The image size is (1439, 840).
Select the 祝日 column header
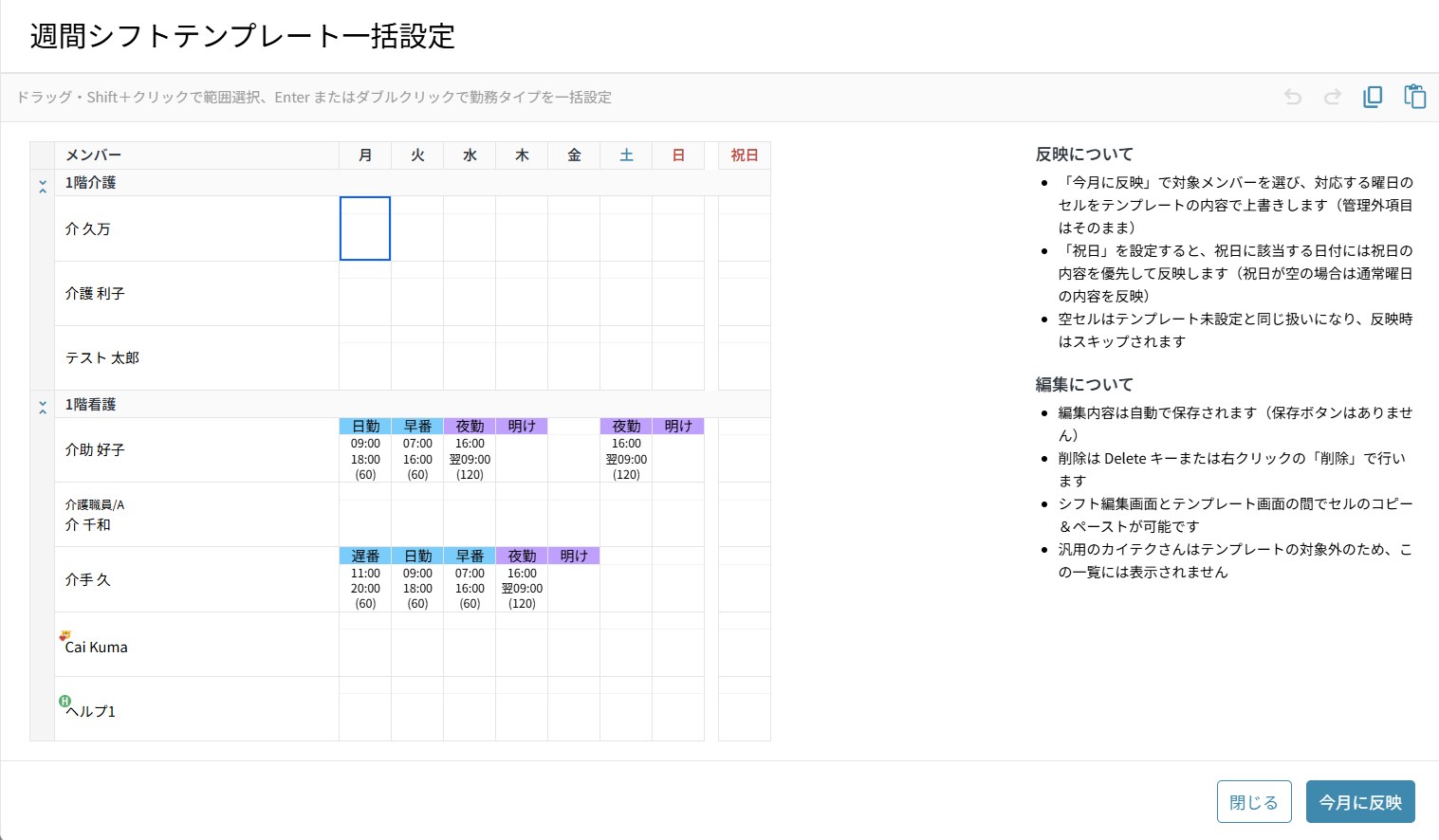(x=745, y=155)
